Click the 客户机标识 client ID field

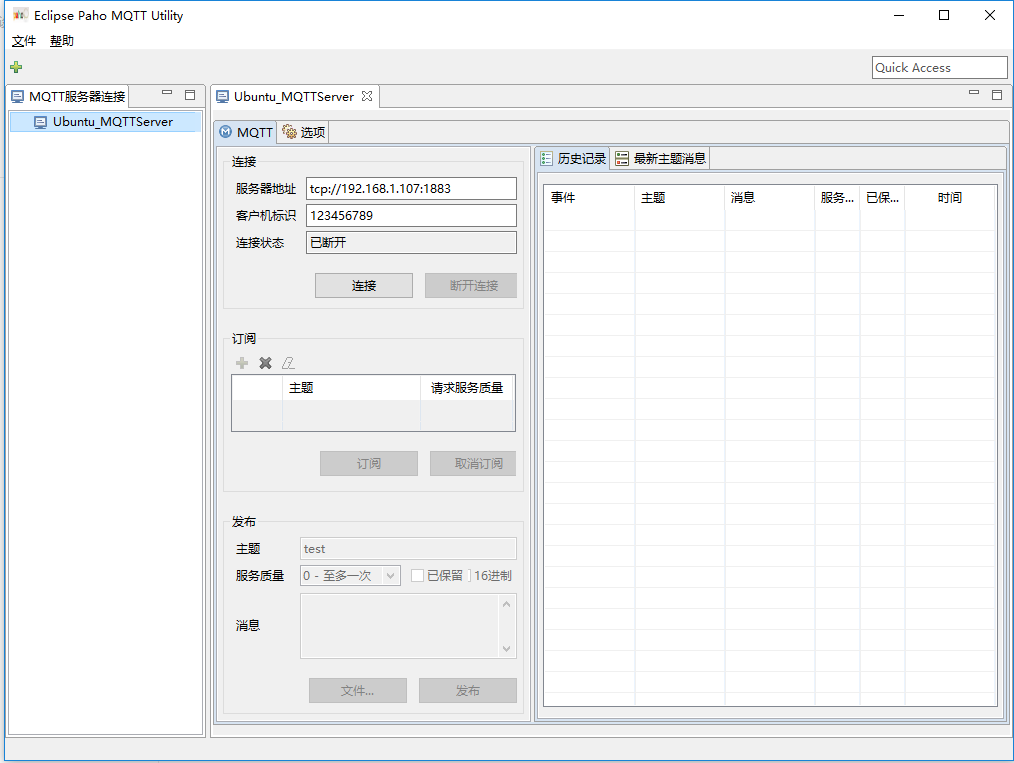coord(411,216)
